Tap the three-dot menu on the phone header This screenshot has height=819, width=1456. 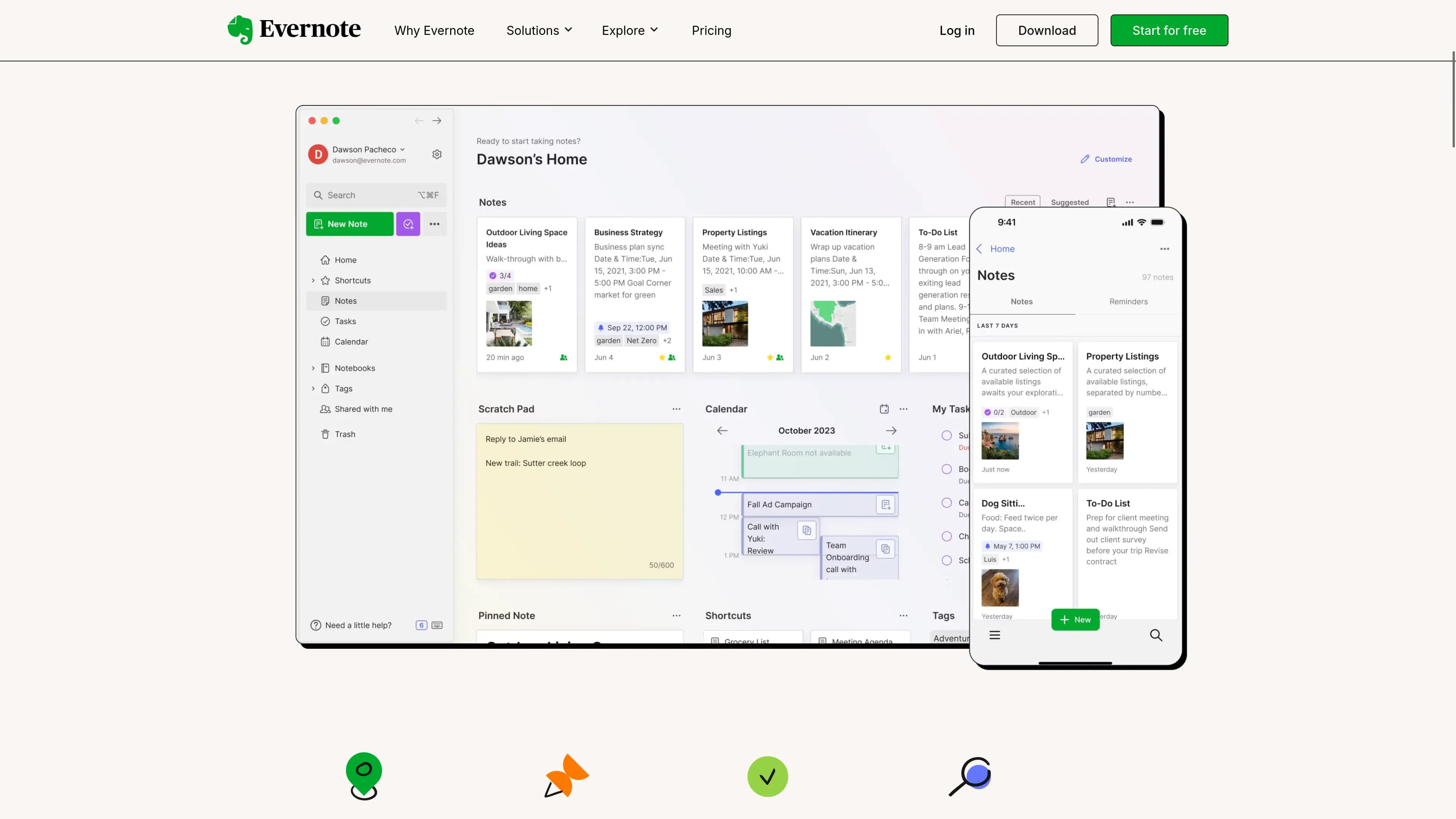coord(1165,249)
